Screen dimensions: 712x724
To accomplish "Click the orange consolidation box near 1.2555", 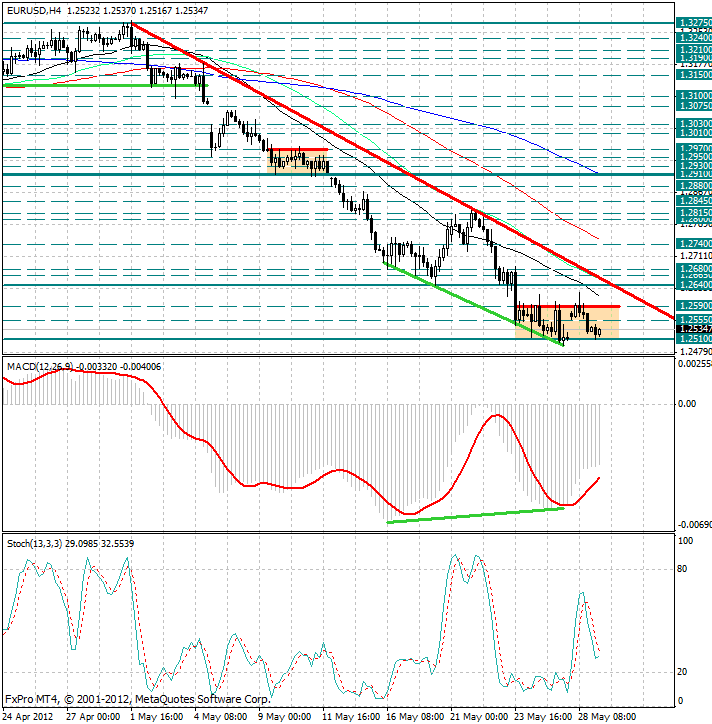I will [567, 323].
